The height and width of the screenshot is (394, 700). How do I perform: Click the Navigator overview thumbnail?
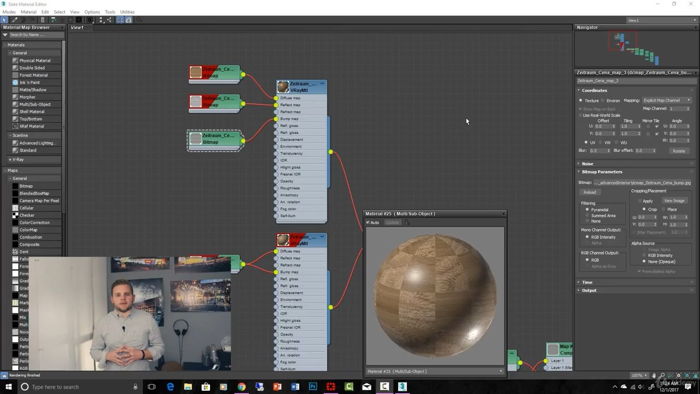[x=636, y=49]
